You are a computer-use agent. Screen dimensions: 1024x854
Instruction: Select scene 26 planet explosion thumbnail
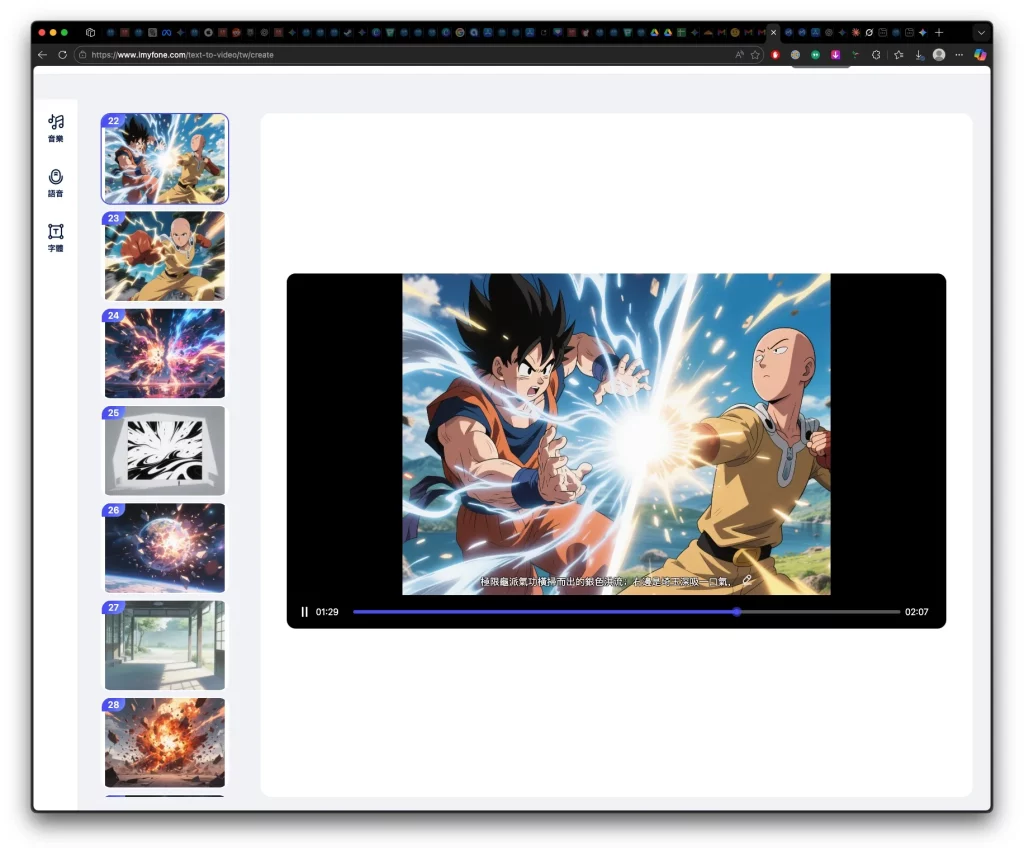point(165,548)
